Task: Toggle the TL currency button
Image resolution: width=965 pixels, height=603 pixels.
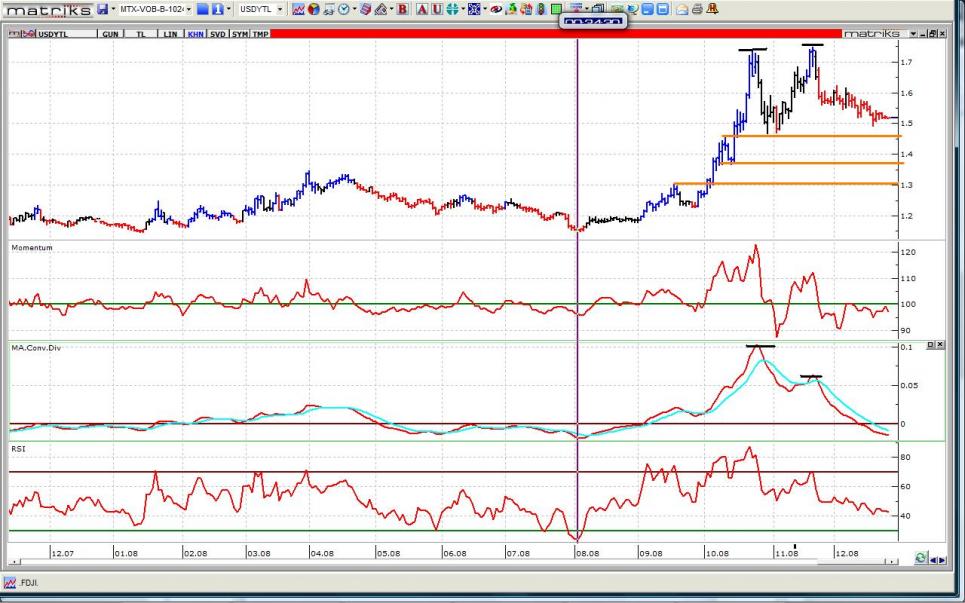Action: coord(140,34)
